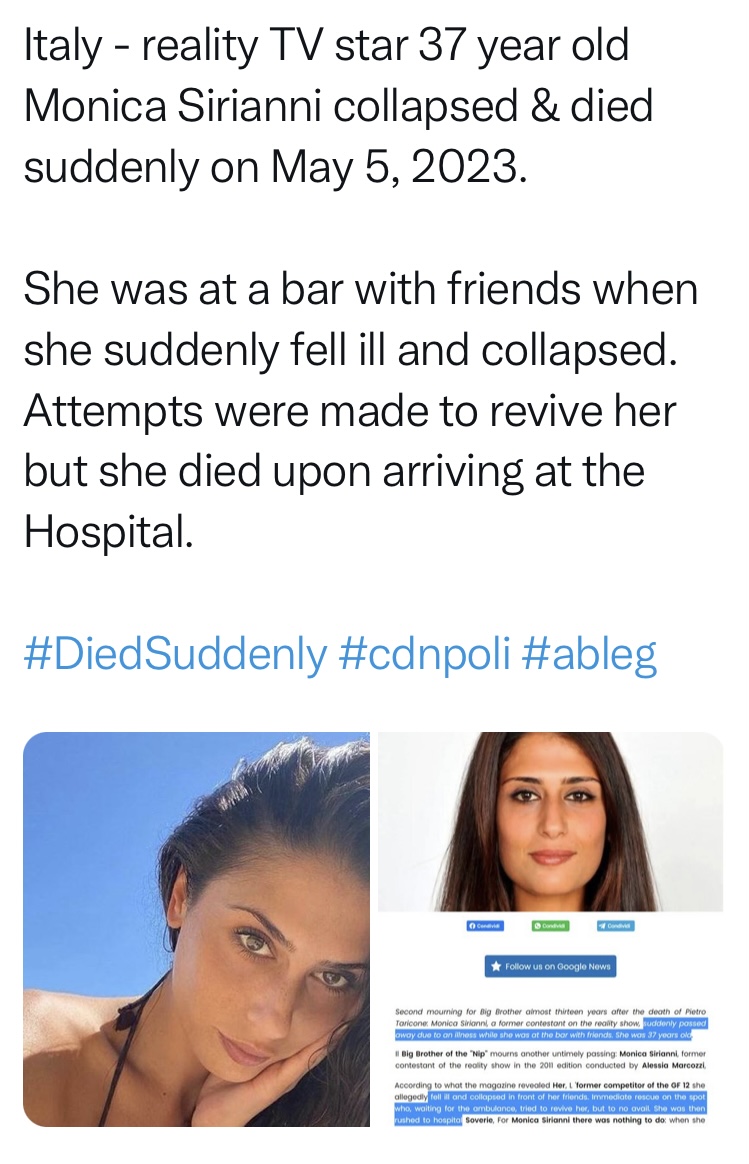Open the #cdnpoli hashtag
The image size is (749, 1164).
pyautogui.click(x=425, y=654)
